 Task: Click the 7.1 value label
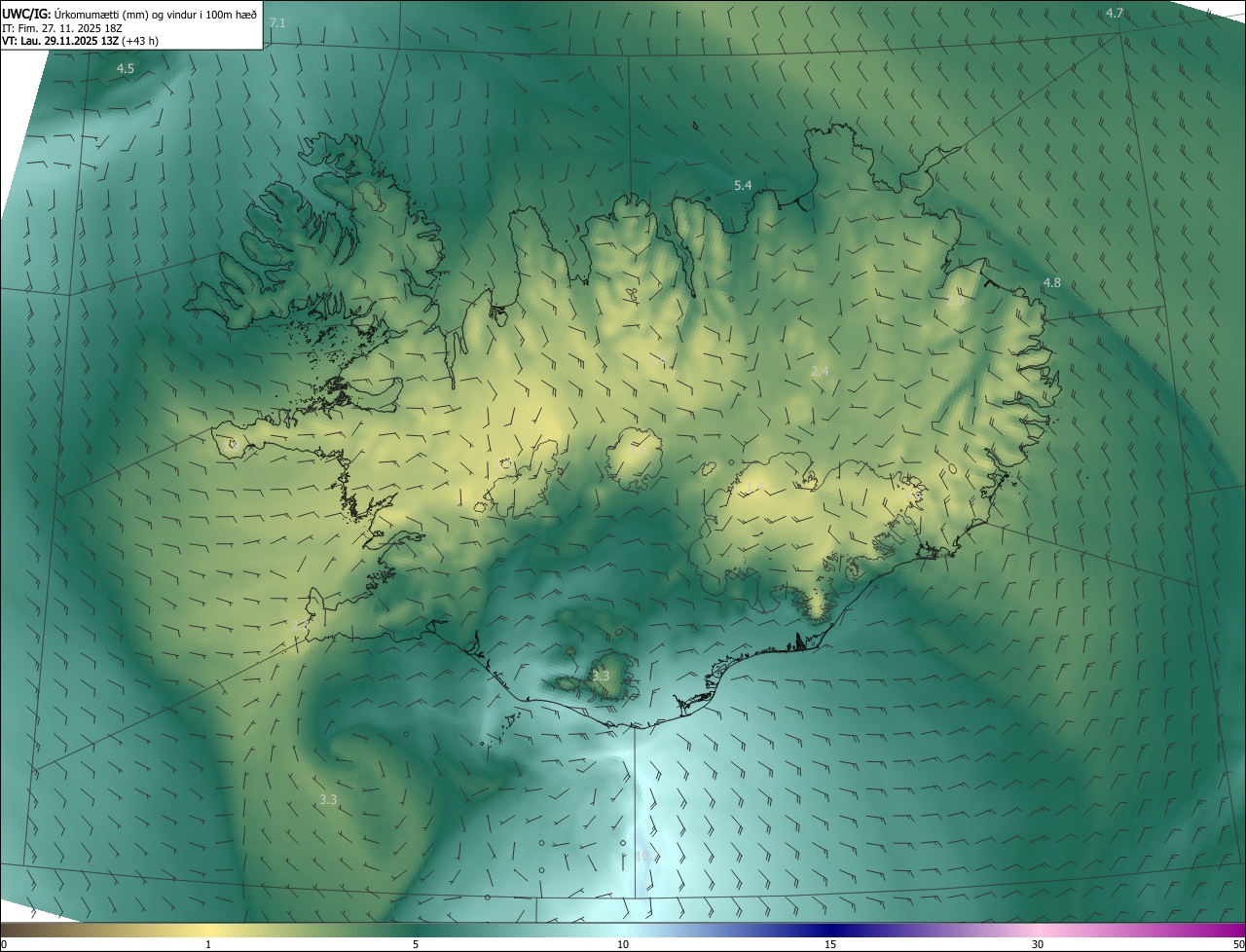[277, 22]
